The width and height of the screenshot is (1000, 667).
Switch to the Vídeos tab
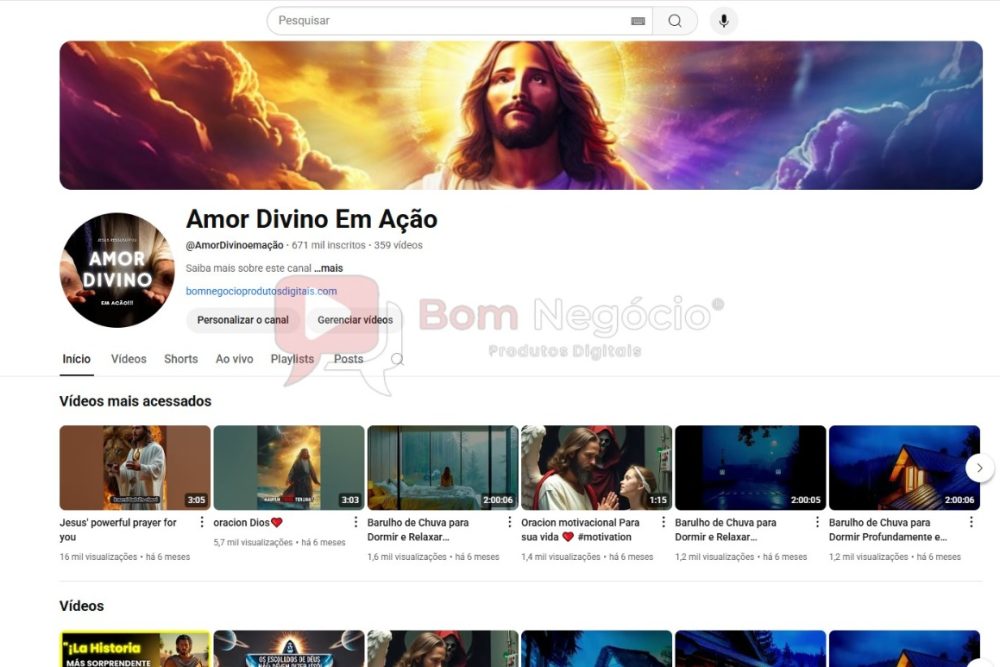tap(129, 359)
